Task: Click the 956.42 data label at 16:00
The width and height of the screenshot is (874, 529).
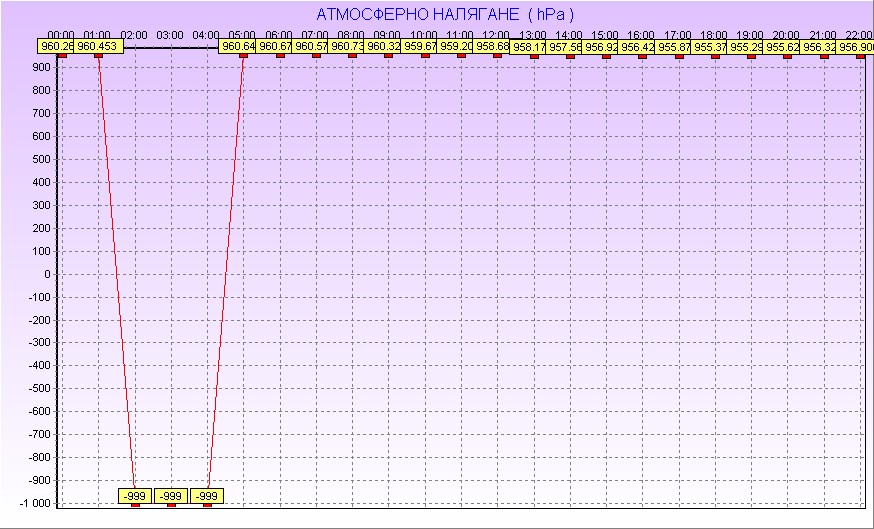Action: click(637, 47)
